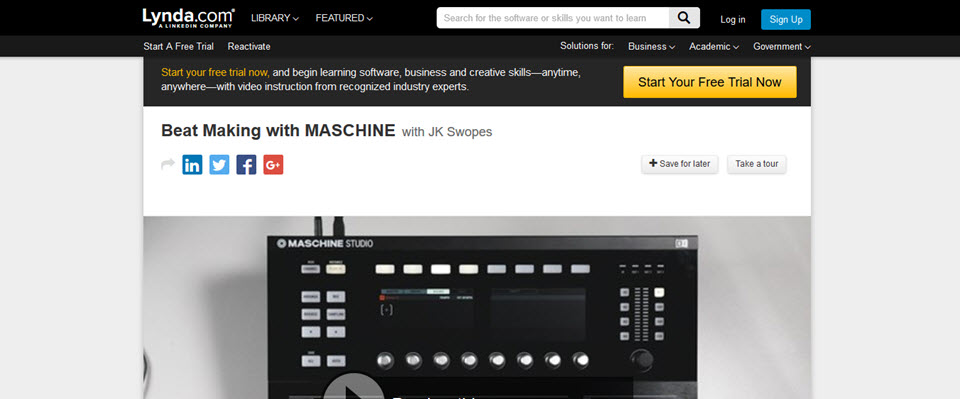This screenshot has width=960, height=399.
Task: Click the search magnifier button
Action: 684,18
